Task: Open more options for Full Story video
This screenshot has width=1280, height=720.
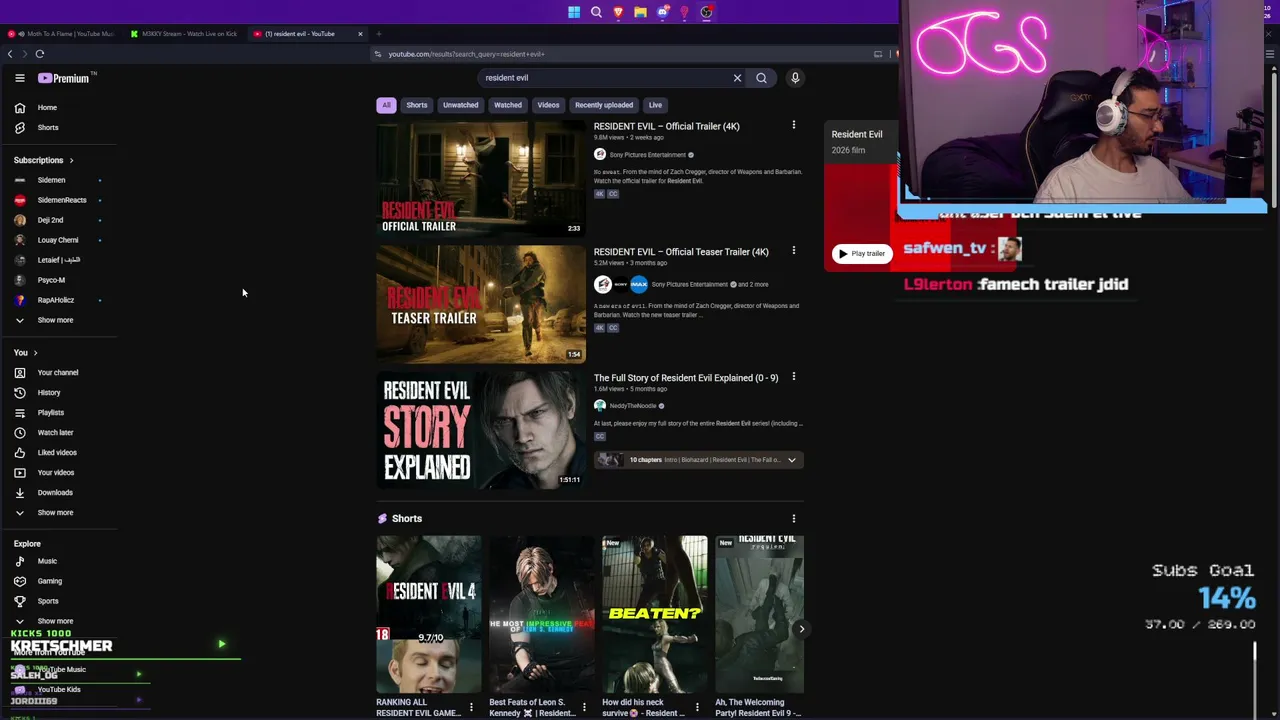Action: 794,377
